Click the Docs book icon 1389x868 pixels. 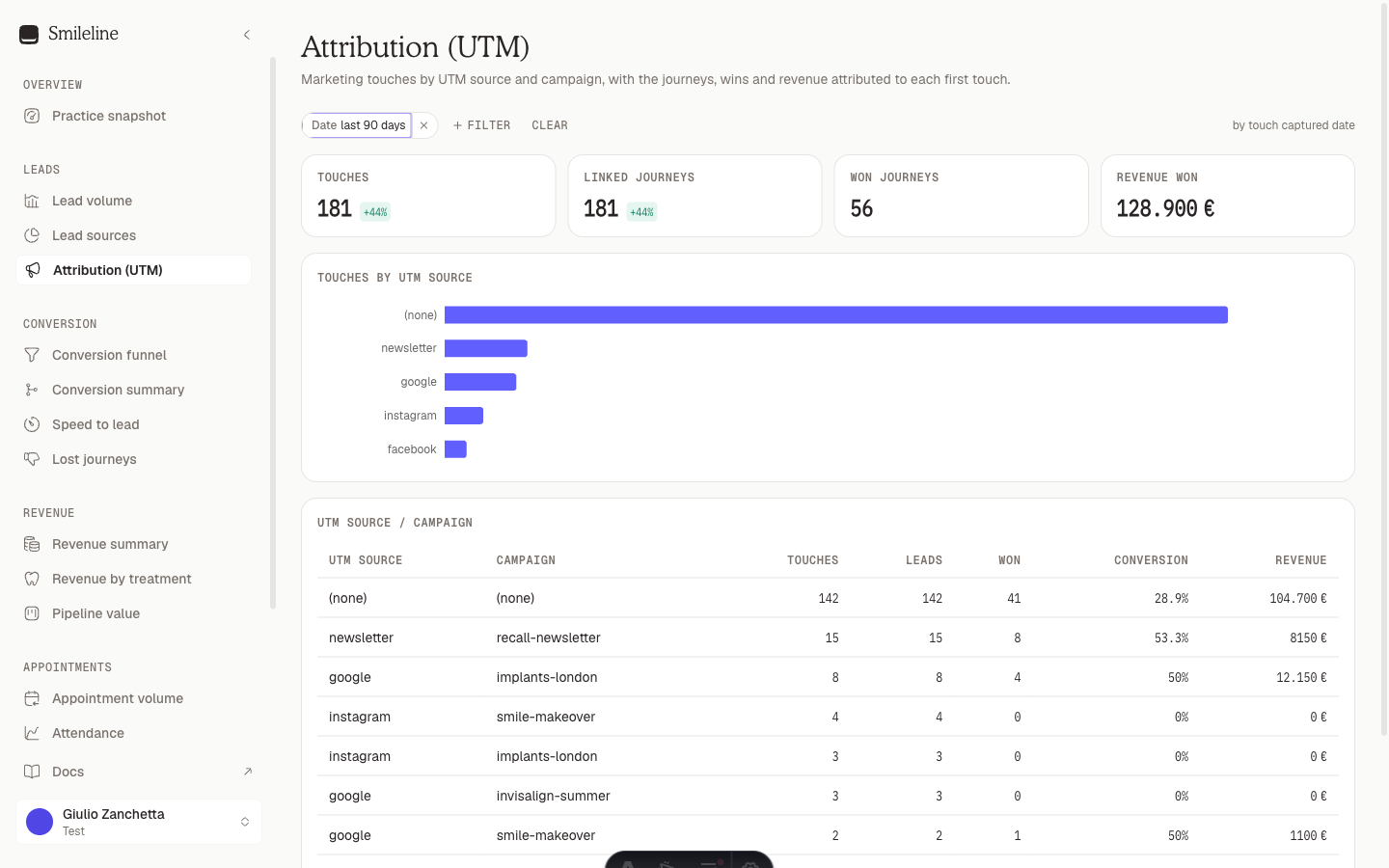click(32, 772)
